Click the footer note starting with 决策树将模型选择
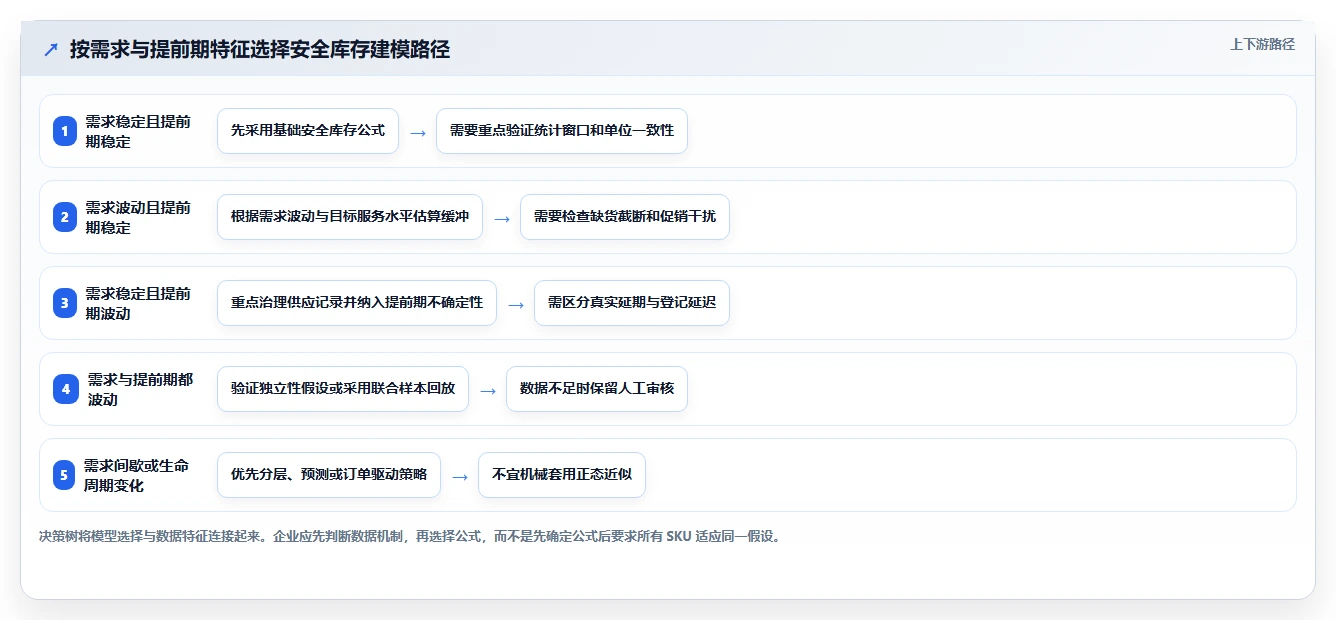 click(x=410, y=536)
